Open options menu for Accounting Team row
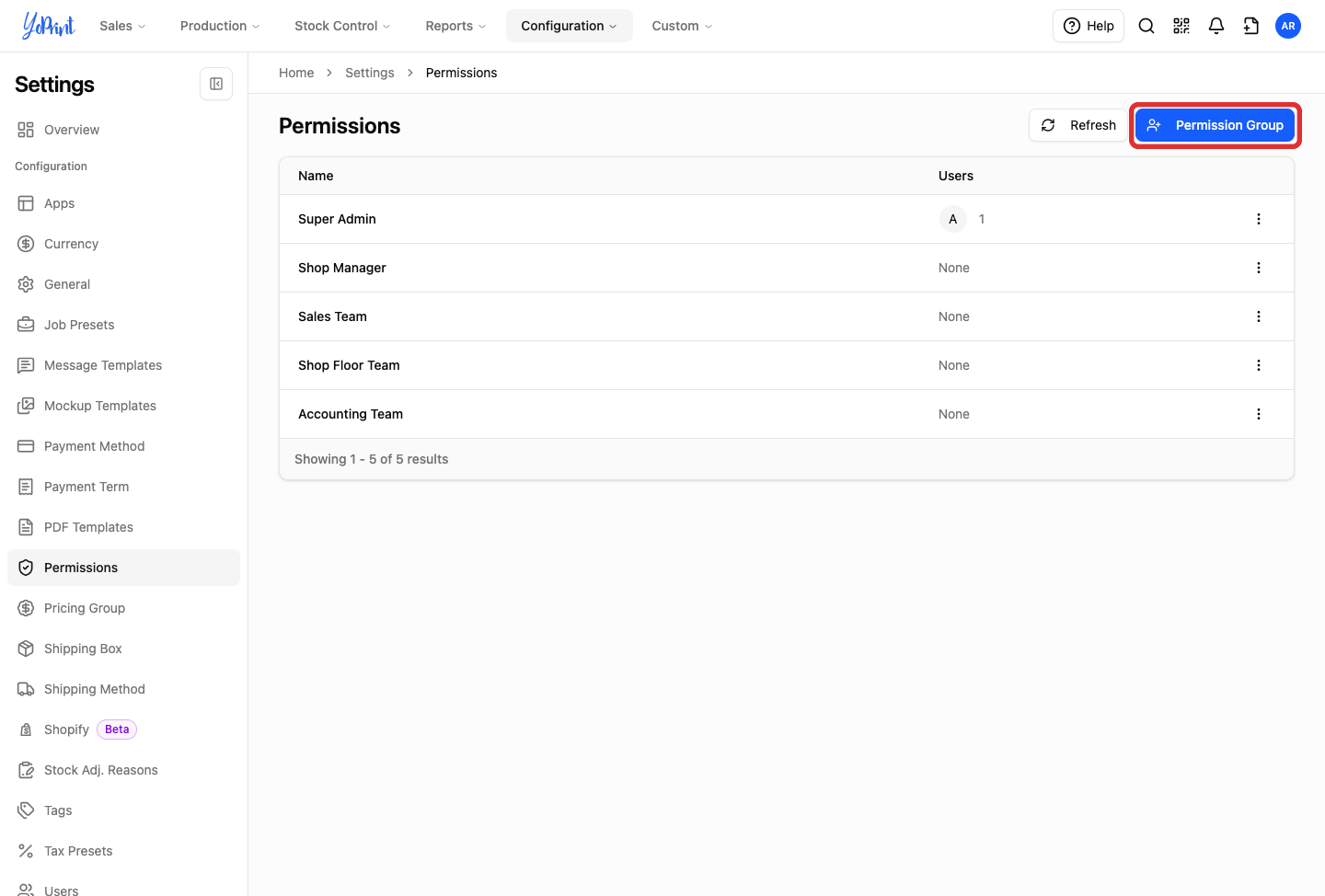 1259,414
